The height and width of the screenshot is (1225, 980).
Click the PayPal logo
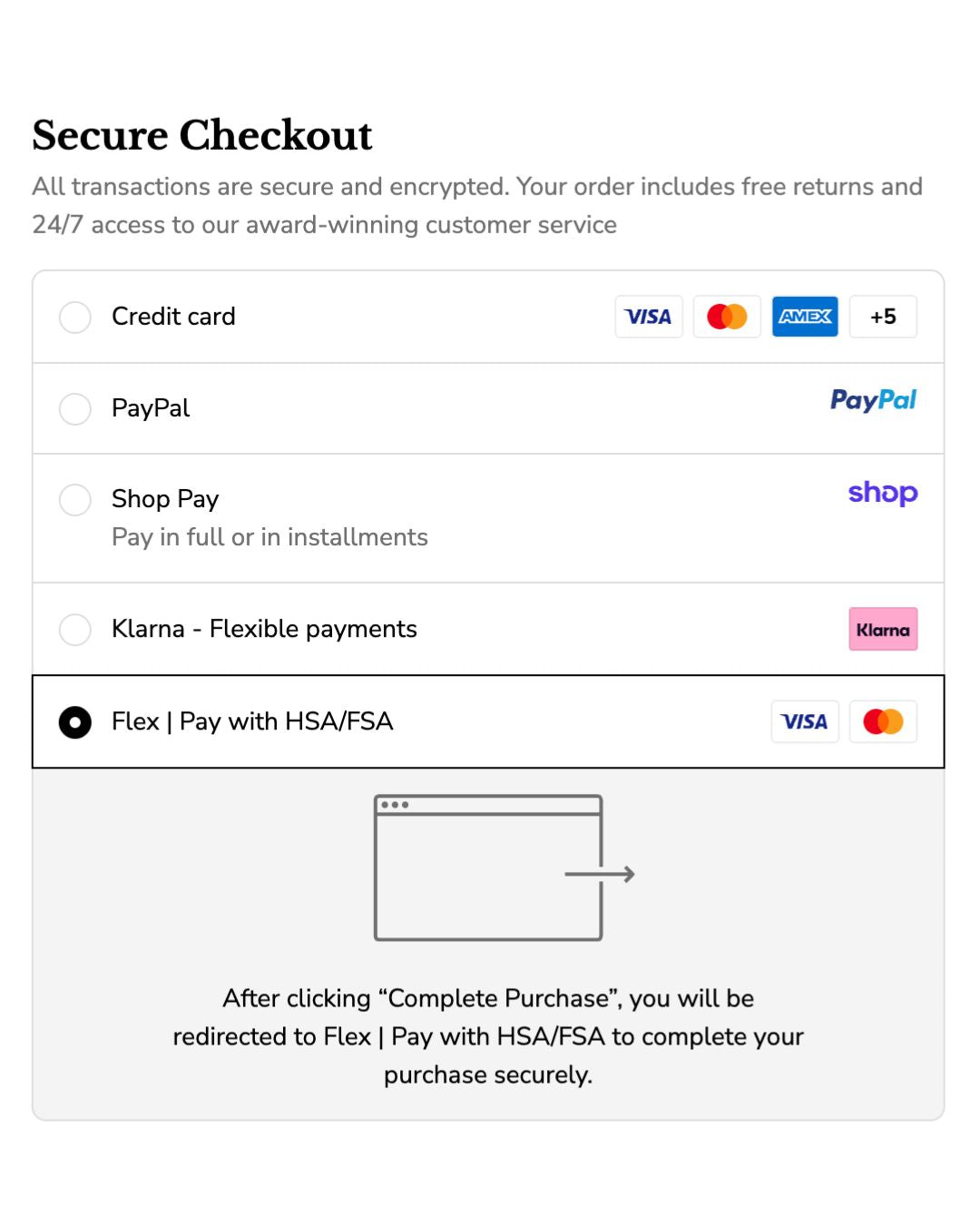coord(873,400)
